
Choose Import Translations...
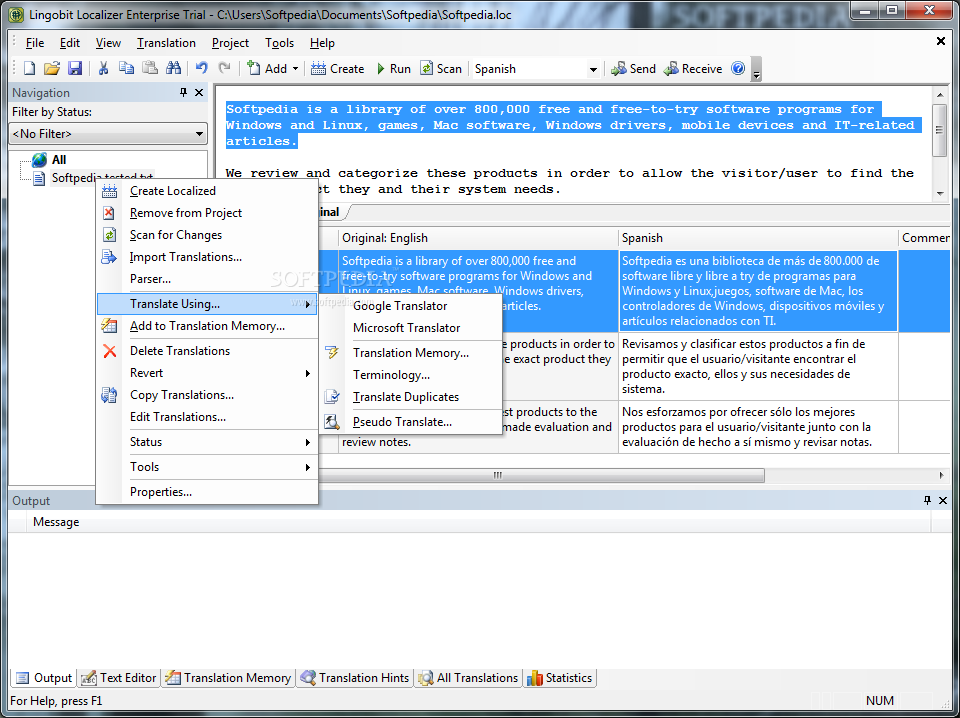pos(207,257)
